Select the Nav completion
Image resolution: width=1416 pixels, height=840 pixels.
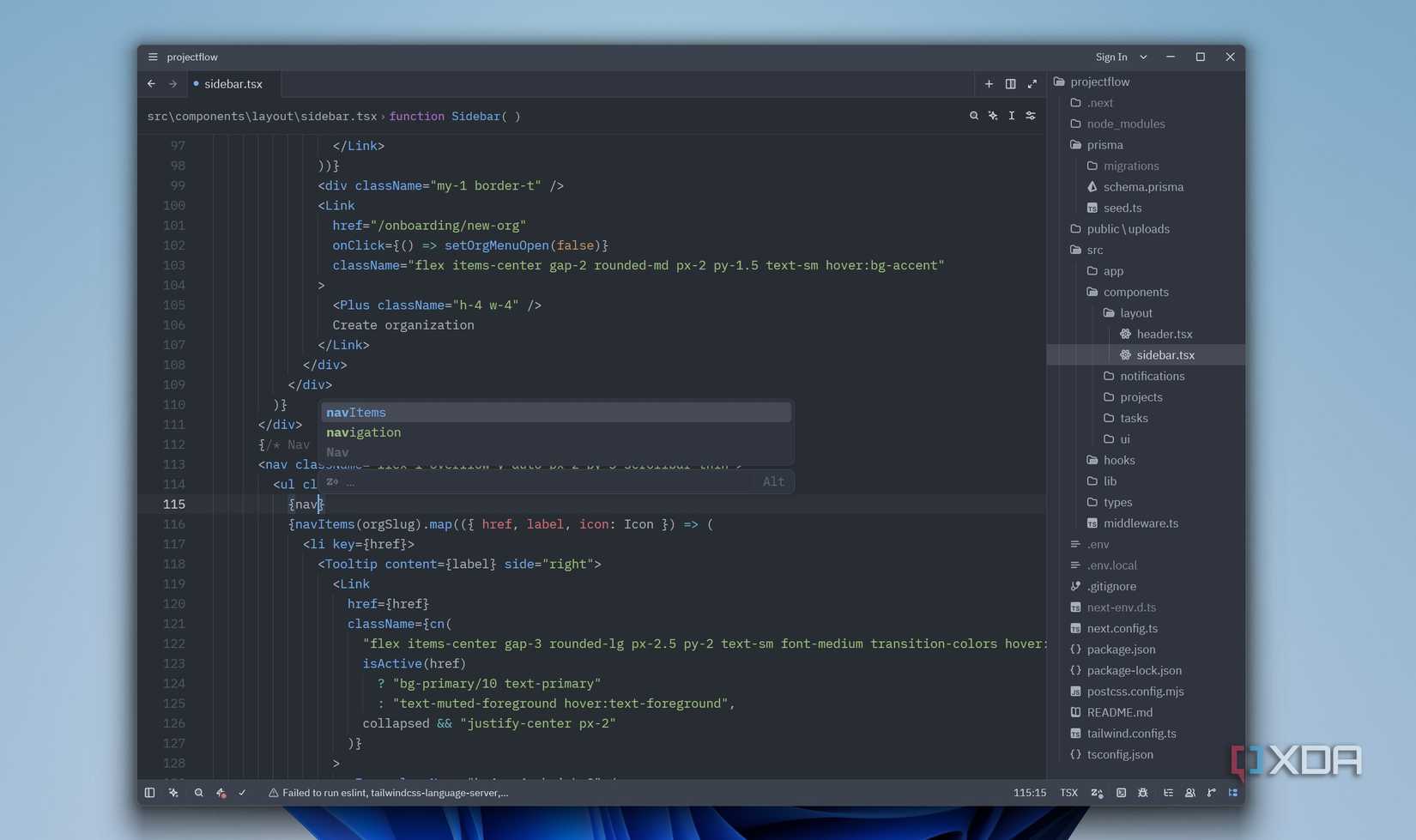(556, 452)
